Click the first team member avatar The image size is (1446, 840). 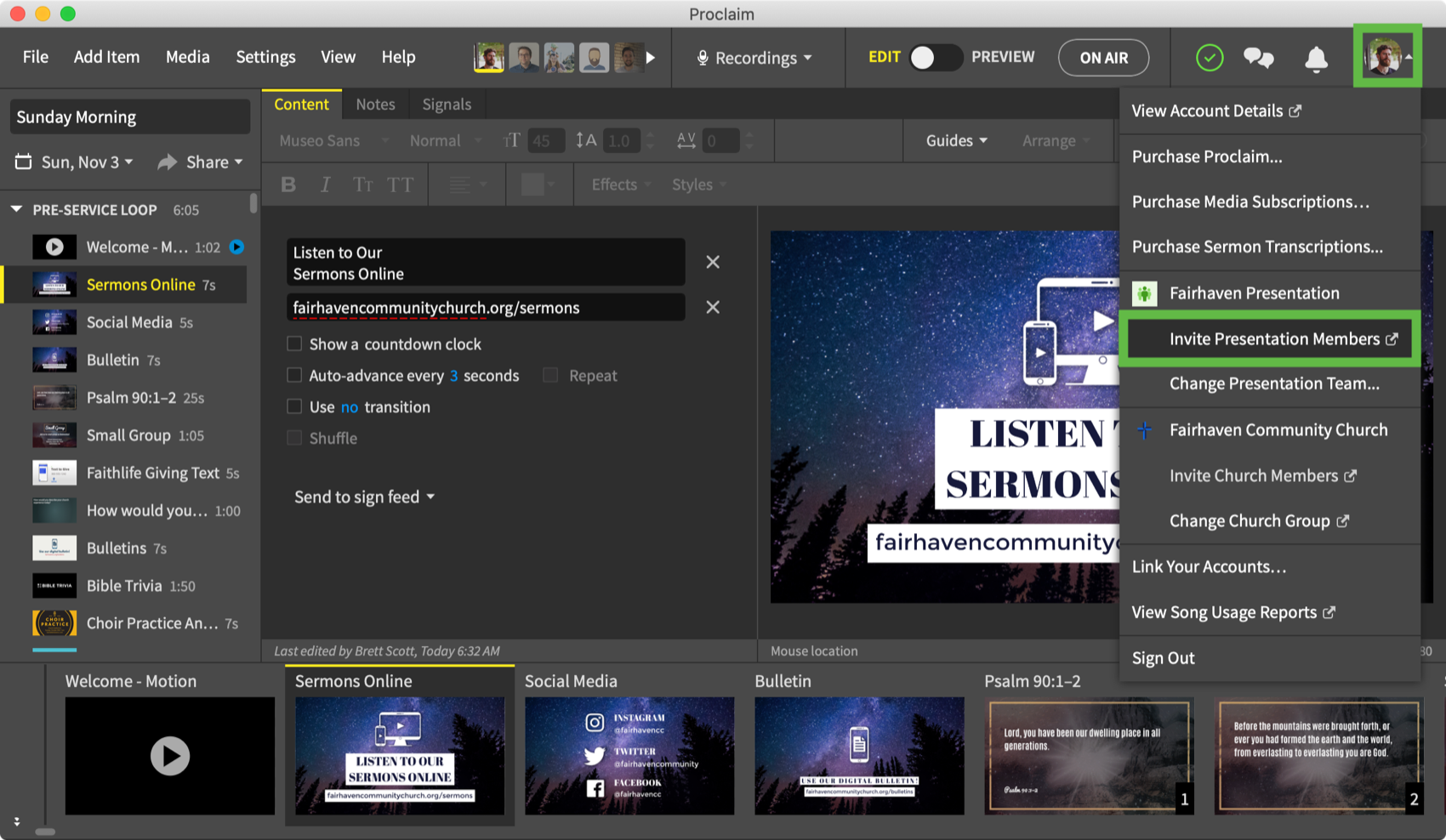[x=488, y=58]
